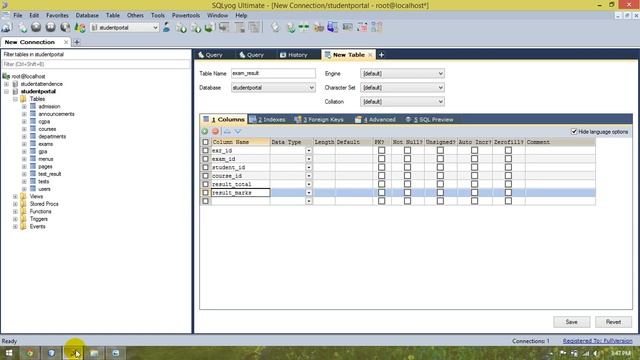Image resolution: width=640 pixels, height=360 pixels.
Task: Open the toolbar database selector showing studentportal
Action: 124,27
